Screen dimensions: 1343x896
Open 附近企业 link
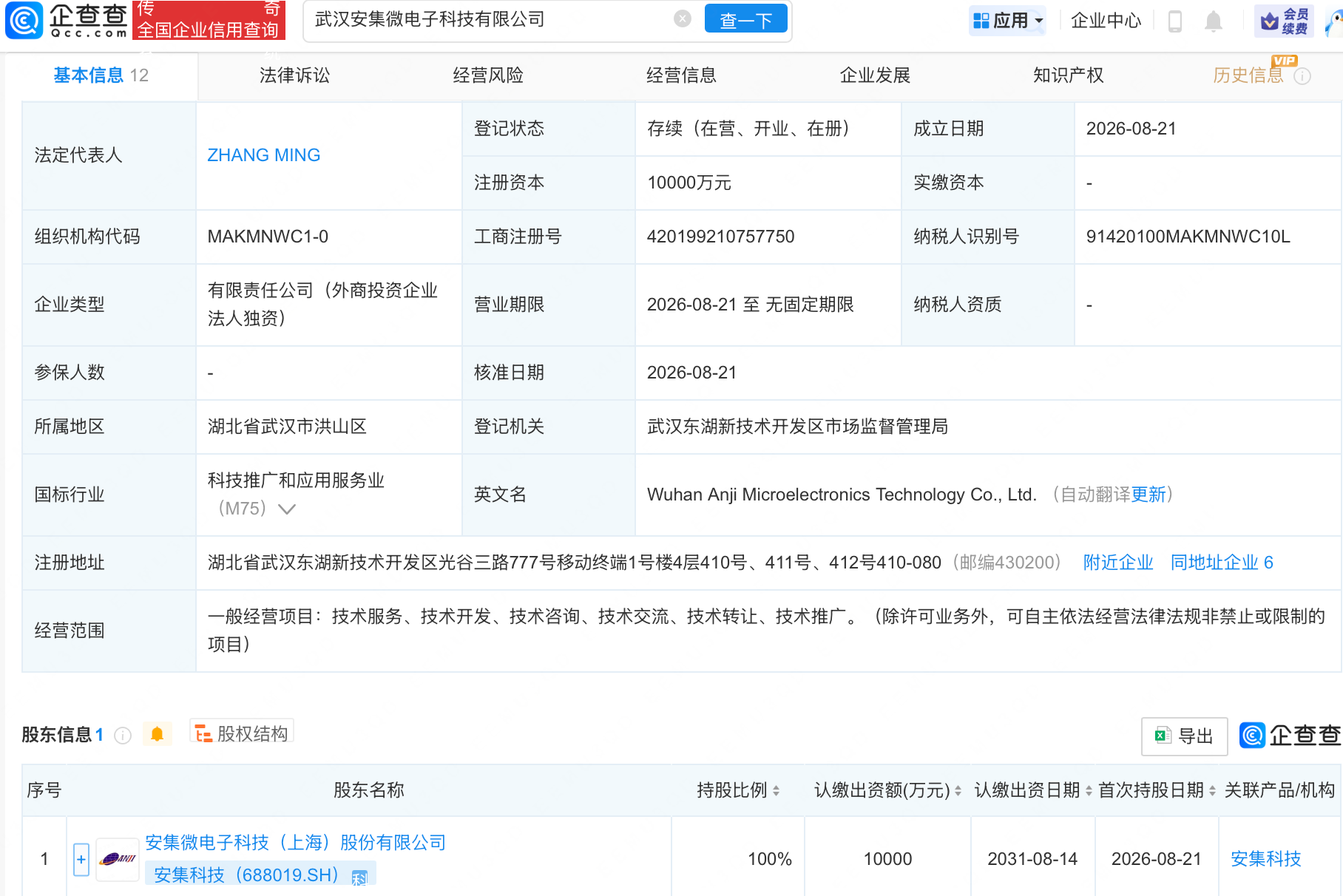1117,563
